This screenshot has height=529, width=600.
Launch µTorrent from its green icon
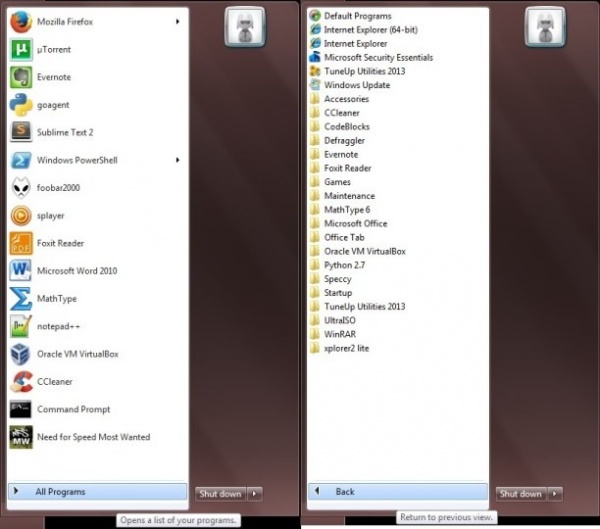pyautogui.click(x=21, y=49)
